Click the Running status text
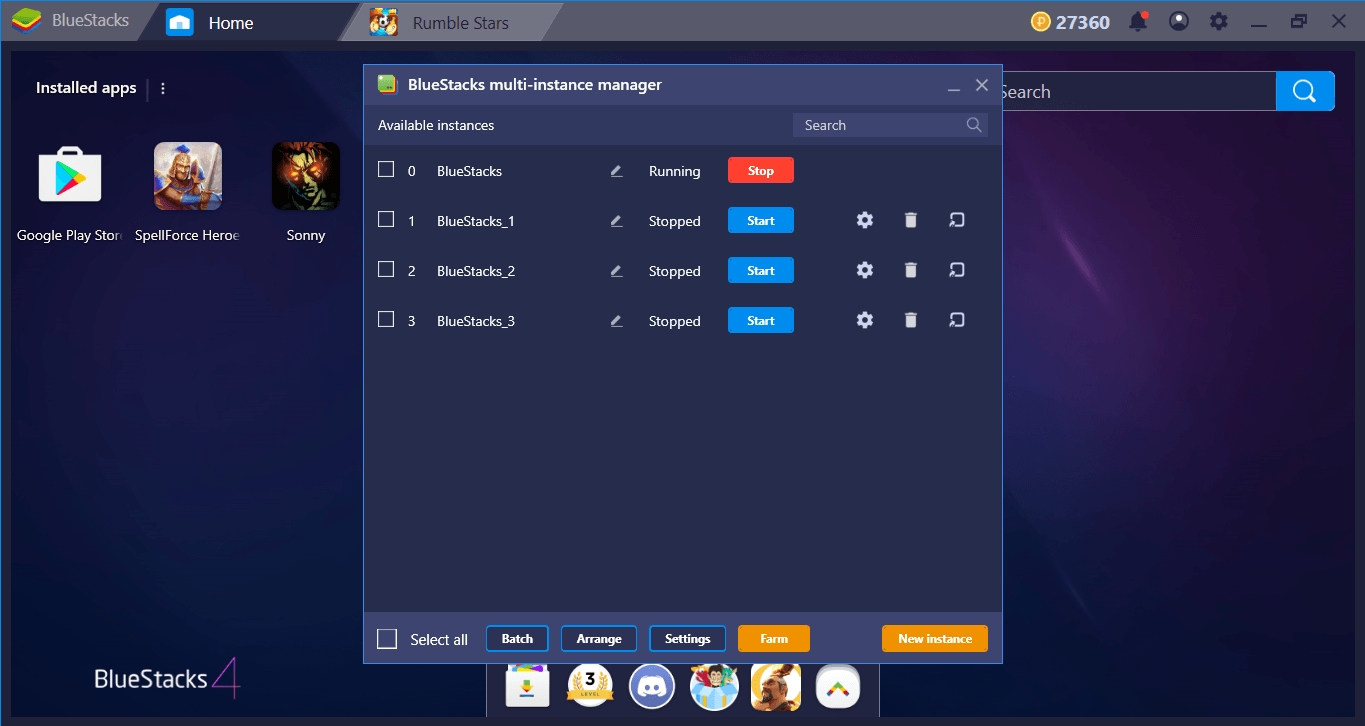The image size is (1365, 726). click(675, 171)
